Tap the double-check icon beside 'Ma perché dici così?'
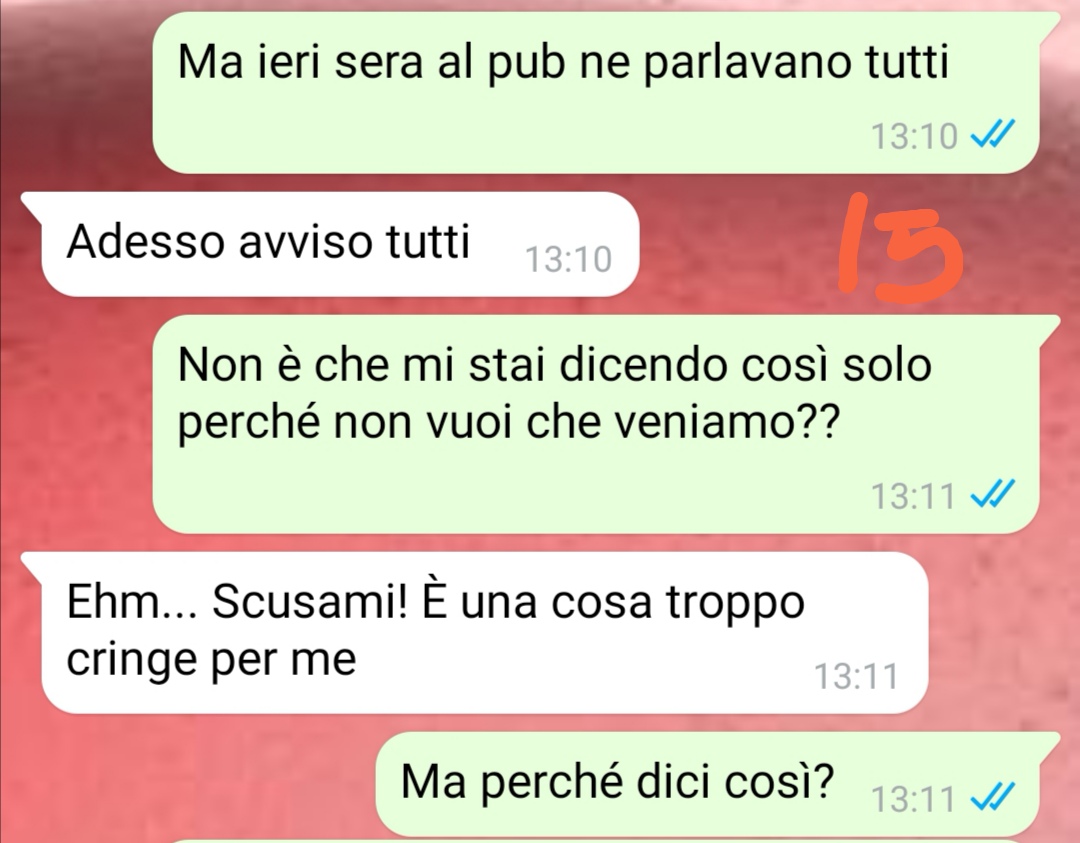 click(993, 798)
